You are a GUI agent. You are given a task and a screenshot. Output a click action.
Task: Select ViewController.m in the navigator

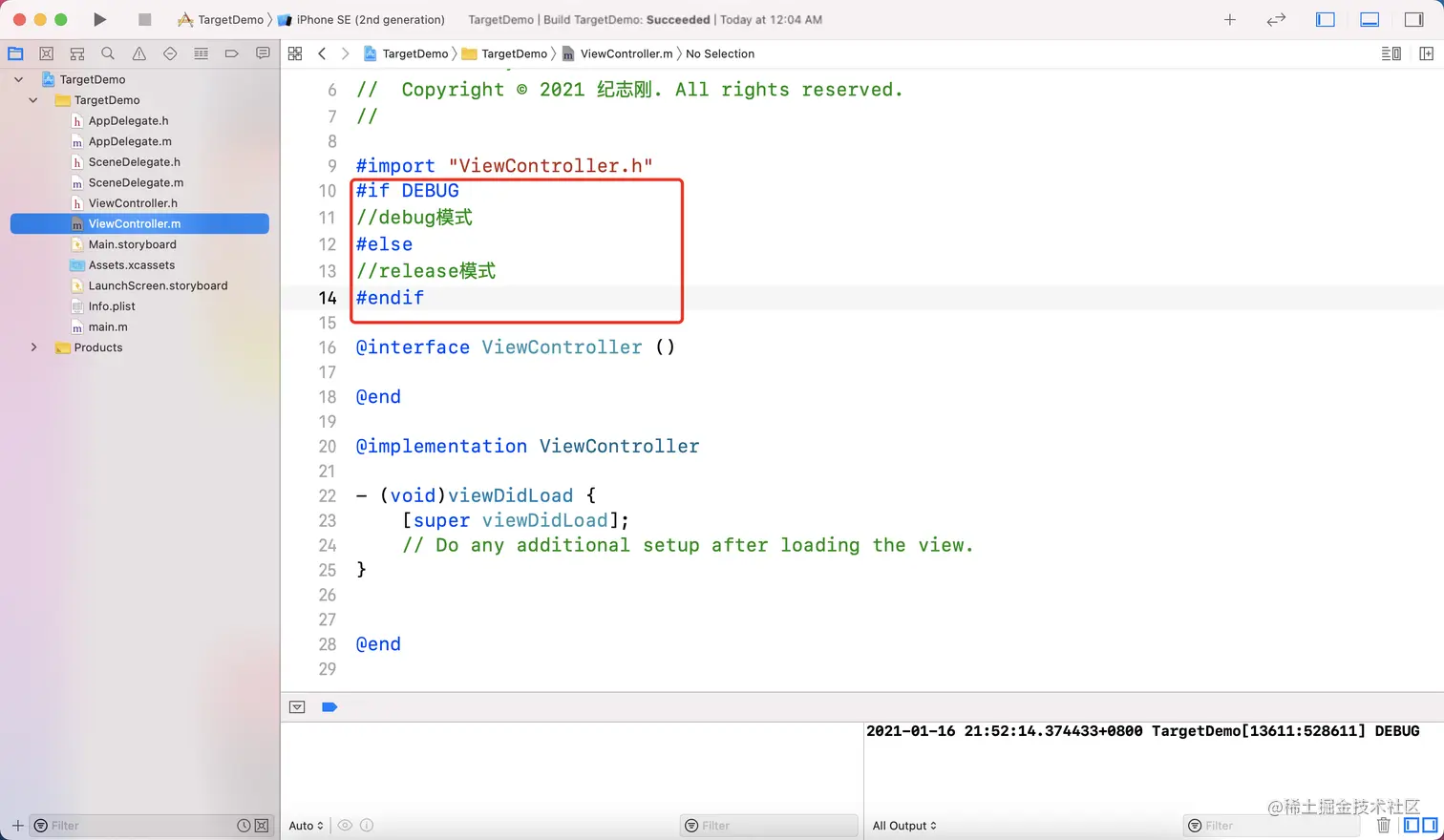click(x=139, y=223)
